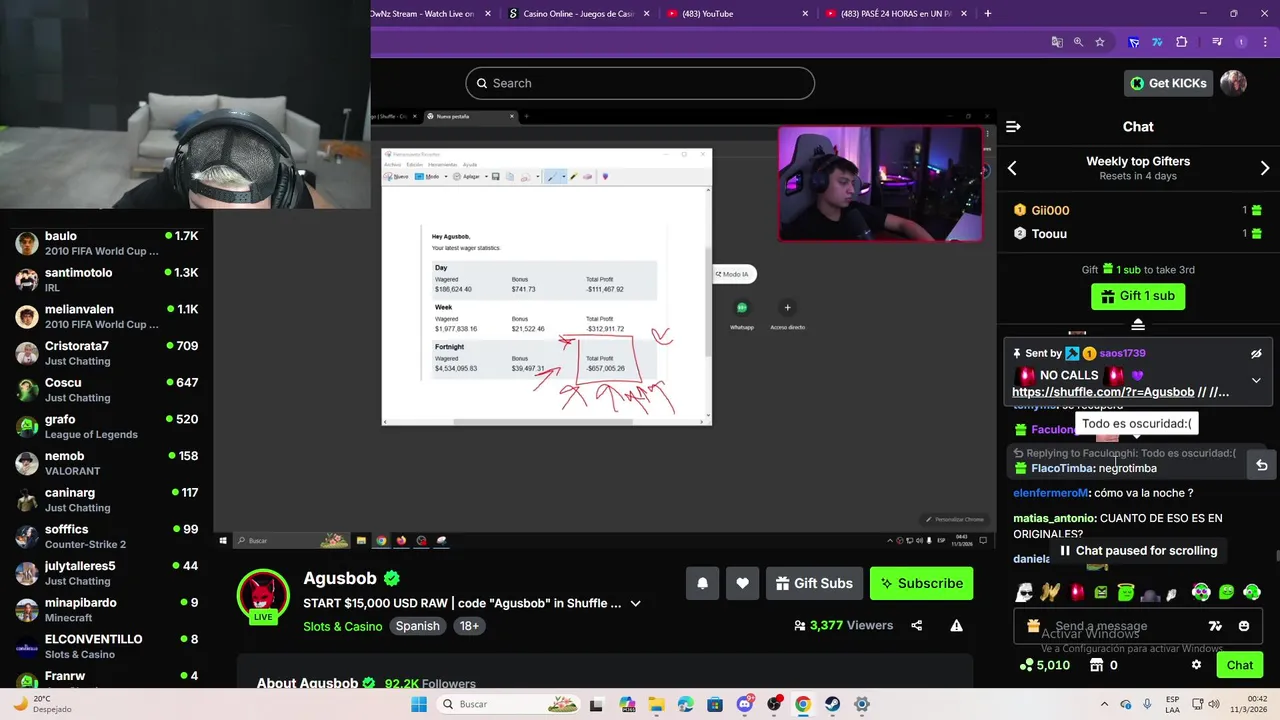The width and height of the screenshot is (1280, 720).
Task: Open Steam from the Windows taskbar
Action: tap(832, 704)
